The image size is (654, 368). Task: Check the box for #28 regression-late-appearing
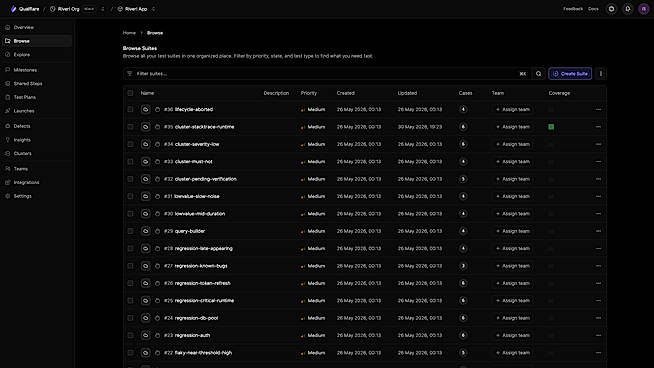(x=131, y=248)
